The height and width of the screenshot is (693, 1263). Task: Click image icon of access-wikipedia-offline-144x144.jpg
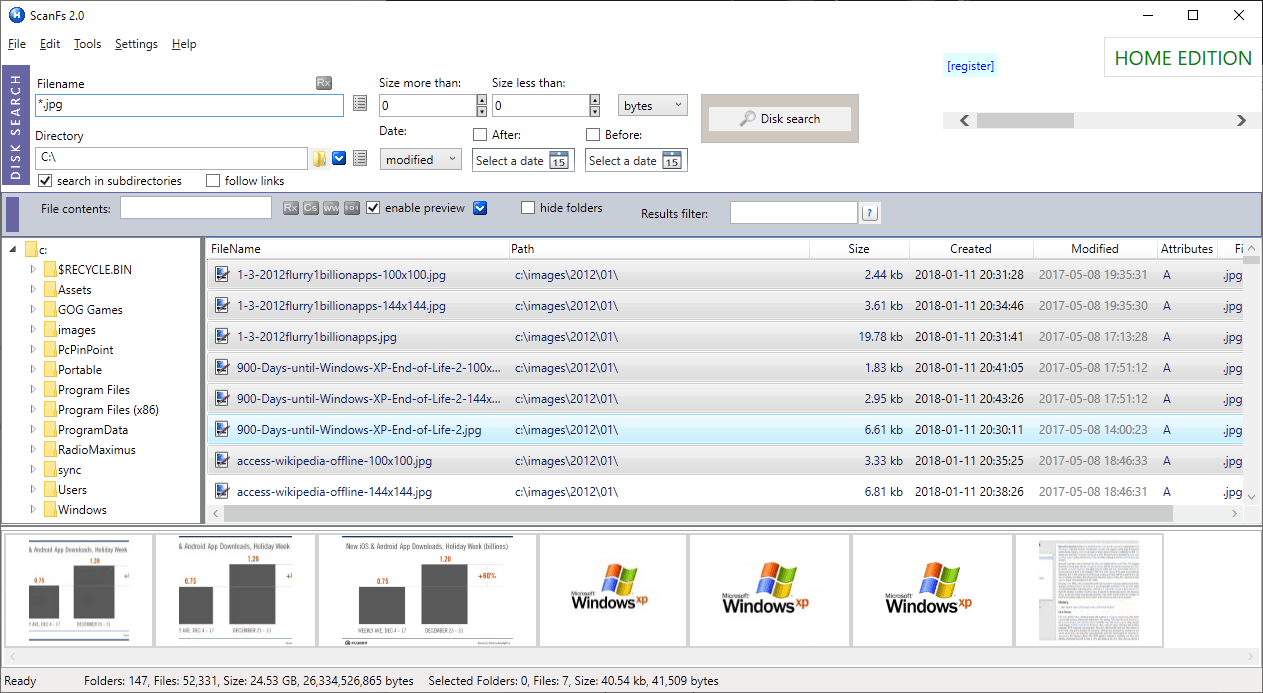(222, 492)
